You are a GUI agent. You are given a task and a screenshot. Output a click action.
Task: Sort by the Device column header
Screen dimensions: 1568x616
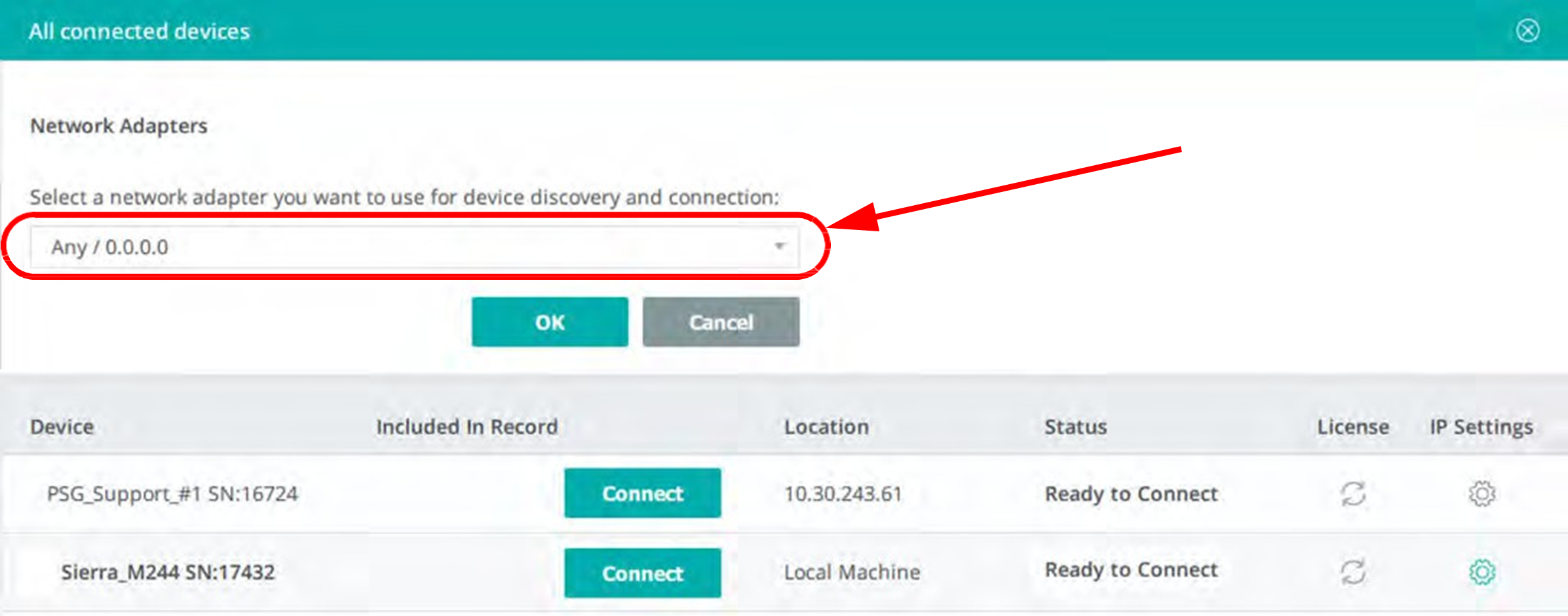62,427
